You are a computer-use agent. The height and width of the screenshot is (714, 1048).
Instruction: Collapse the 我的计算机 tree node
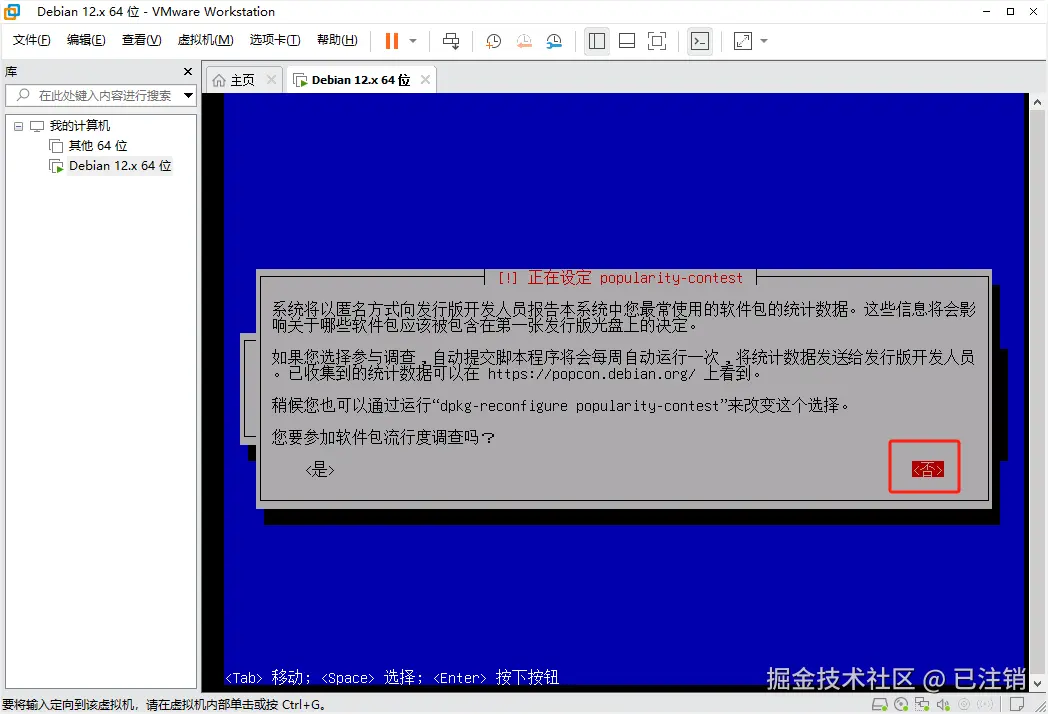[x=16, y=124]
